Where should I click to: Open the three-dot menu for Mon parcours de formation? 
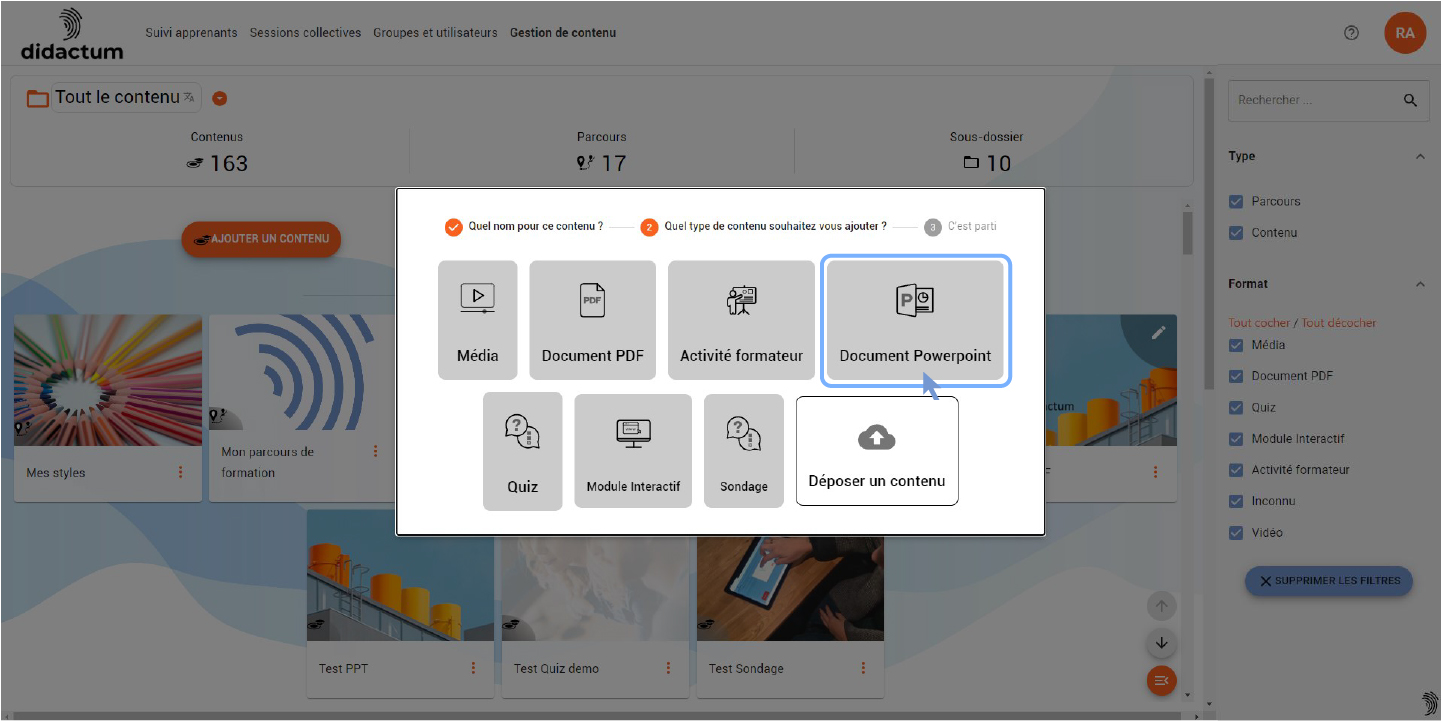click(x=376, y=452)
